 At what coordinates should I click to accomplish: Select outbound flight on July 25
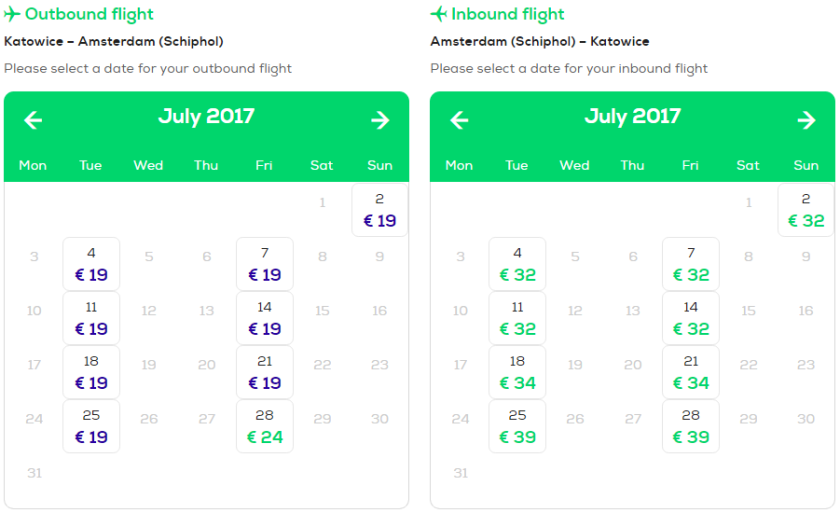91,426
